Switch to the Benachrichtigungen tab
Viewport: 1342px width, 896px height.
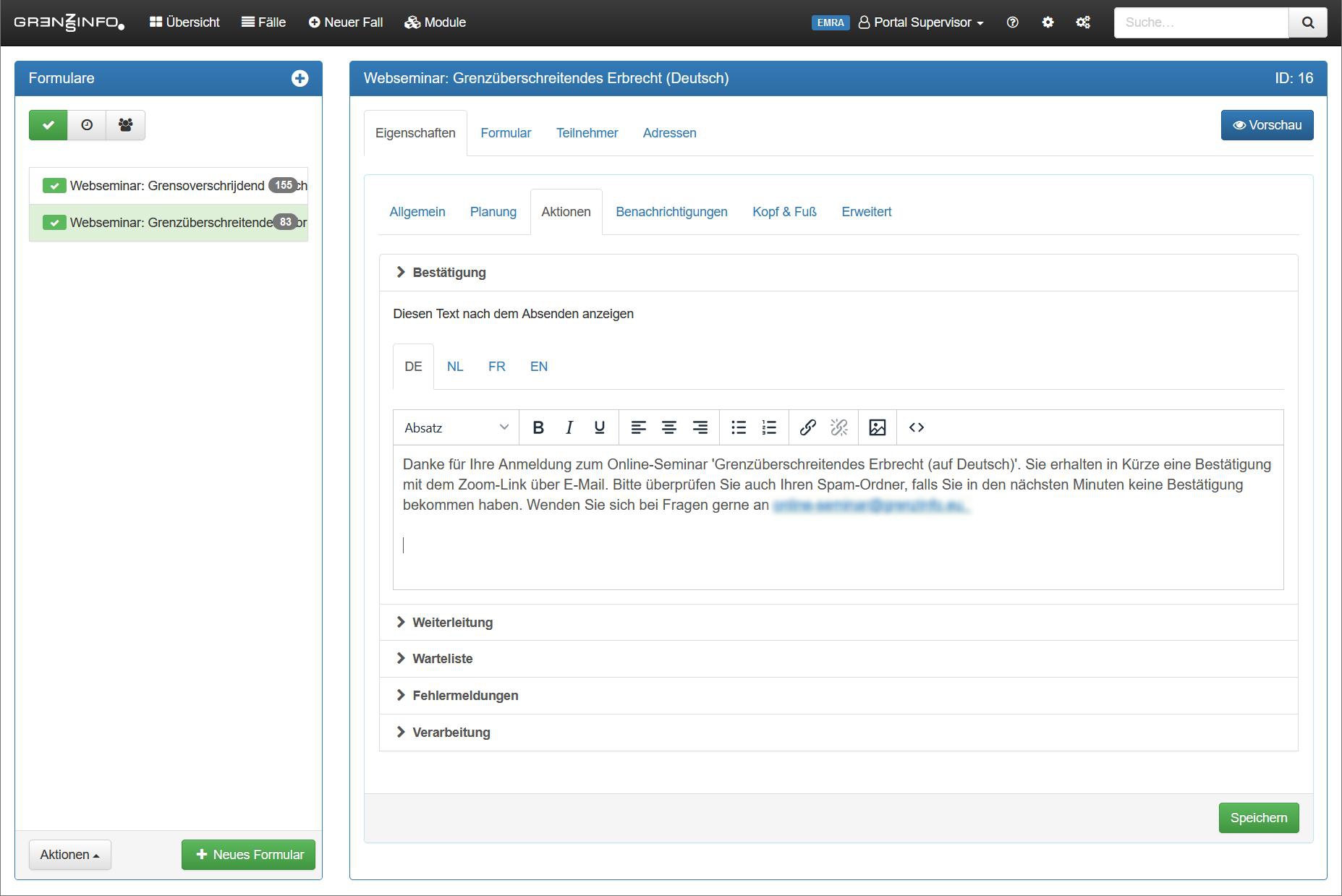(671, 212)
